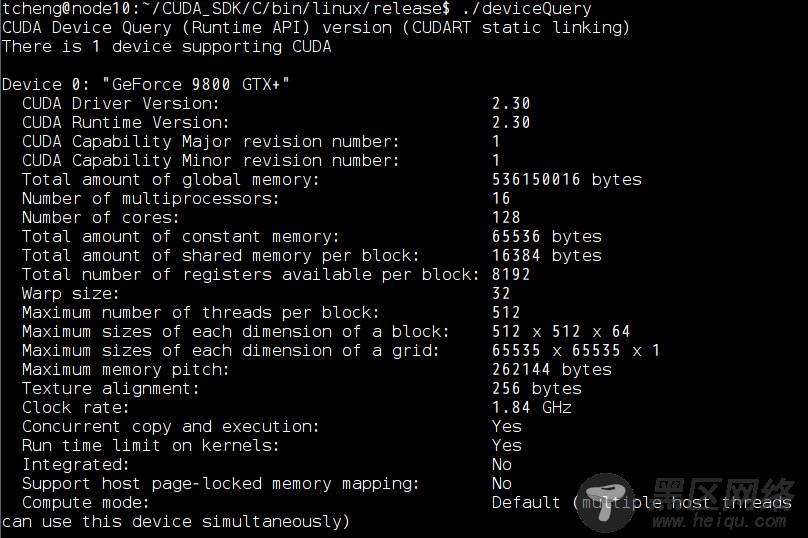This screenshot has width=808, height=538.
Task: Click the 'Maximum memory pitch:' label
Action: (126, 370)
